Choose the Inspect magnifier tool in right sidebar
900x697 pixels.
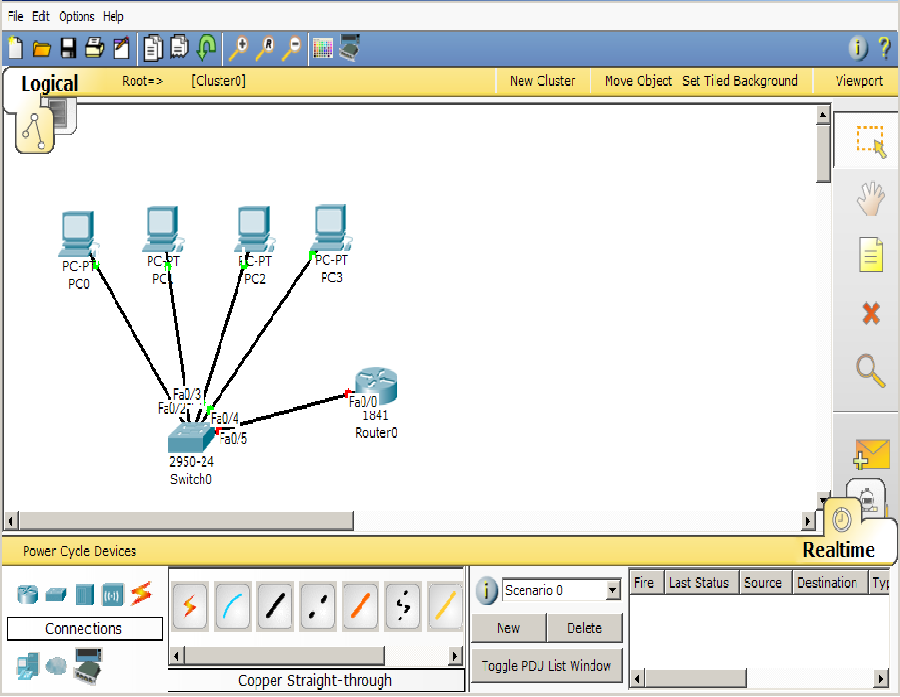(870, 371)
